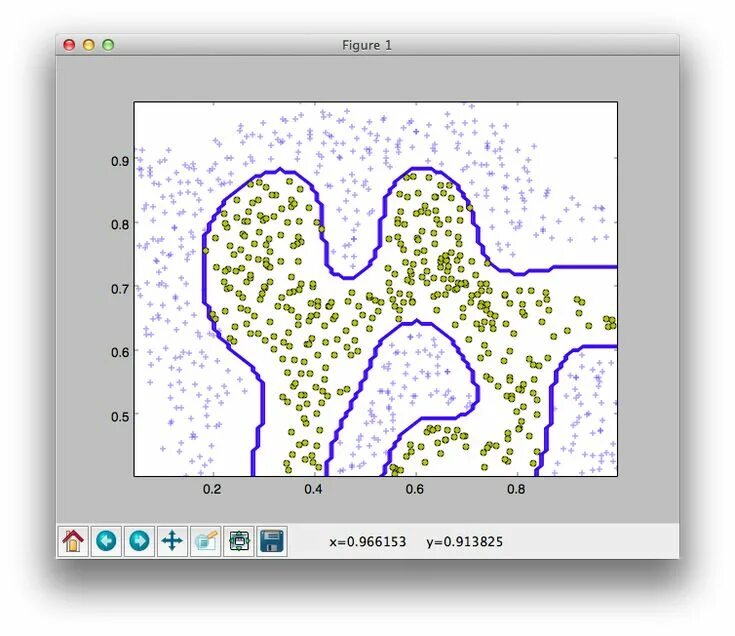The image size is (735, 636).
Task: Click the 0.4 x-axis tick label
Action: [313, 489]
